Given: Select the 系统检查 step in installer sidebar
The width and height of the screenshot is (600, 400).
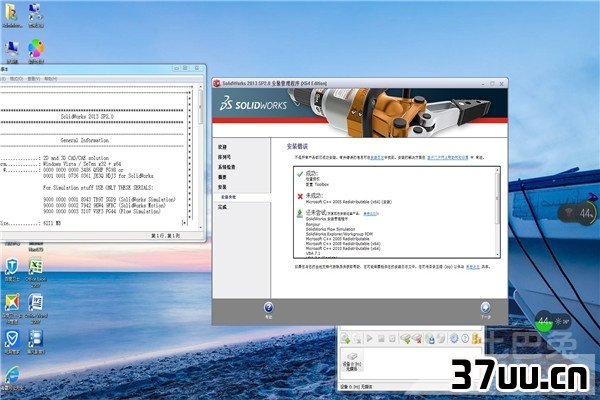Looking at the screenshot, I should (227, 167).
